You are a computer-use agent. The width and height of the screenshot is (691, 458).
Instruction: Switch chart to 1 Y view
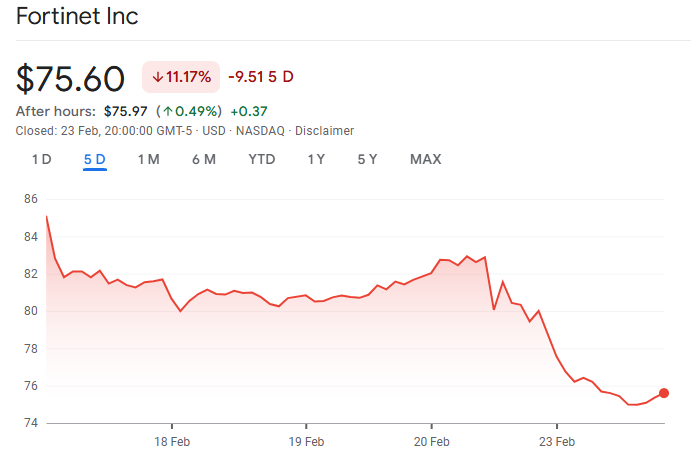click(x=316, y=159)
